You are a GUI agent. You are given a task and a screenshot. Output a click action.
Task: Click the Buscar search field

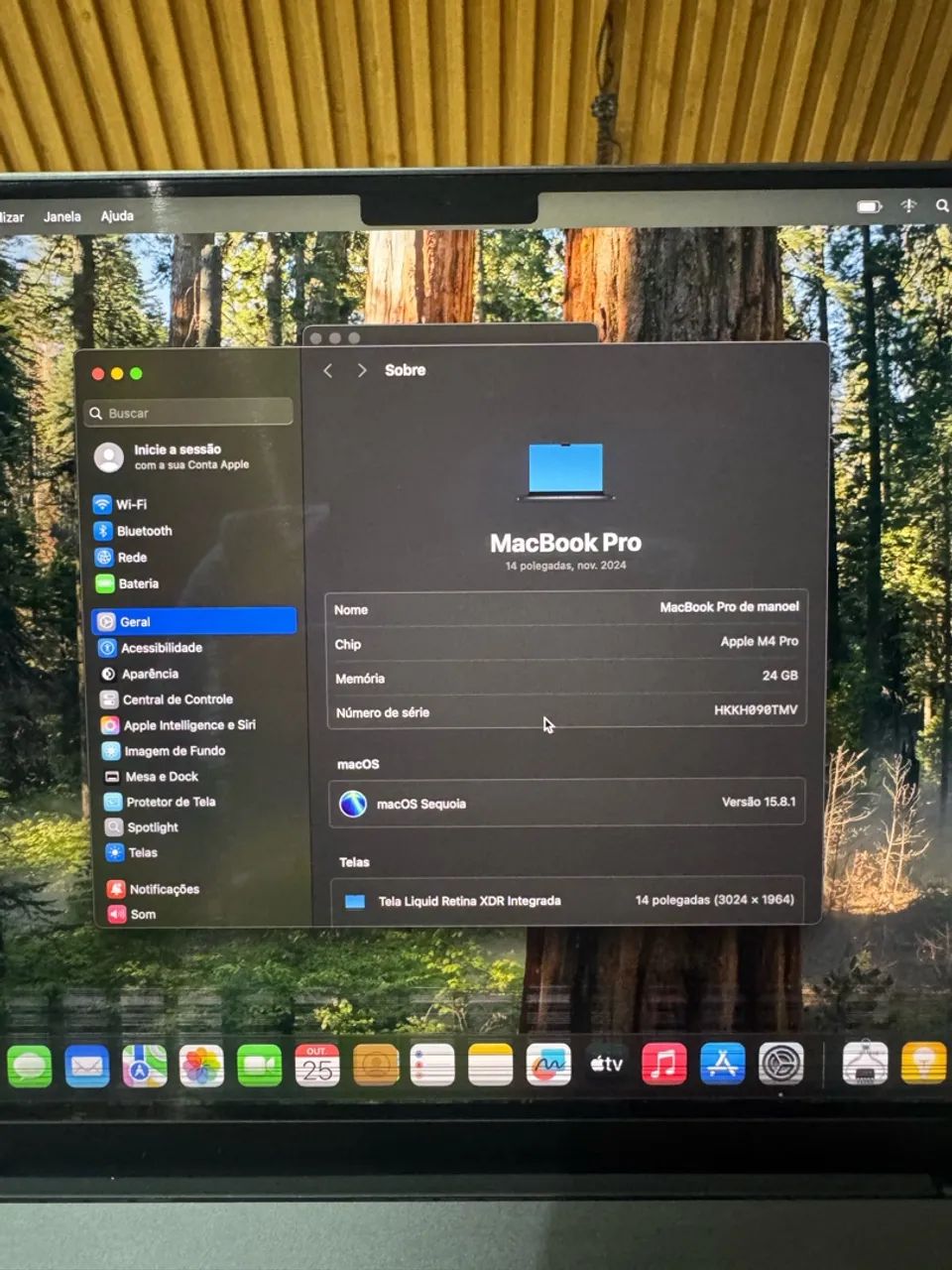[x=189, y=413]
